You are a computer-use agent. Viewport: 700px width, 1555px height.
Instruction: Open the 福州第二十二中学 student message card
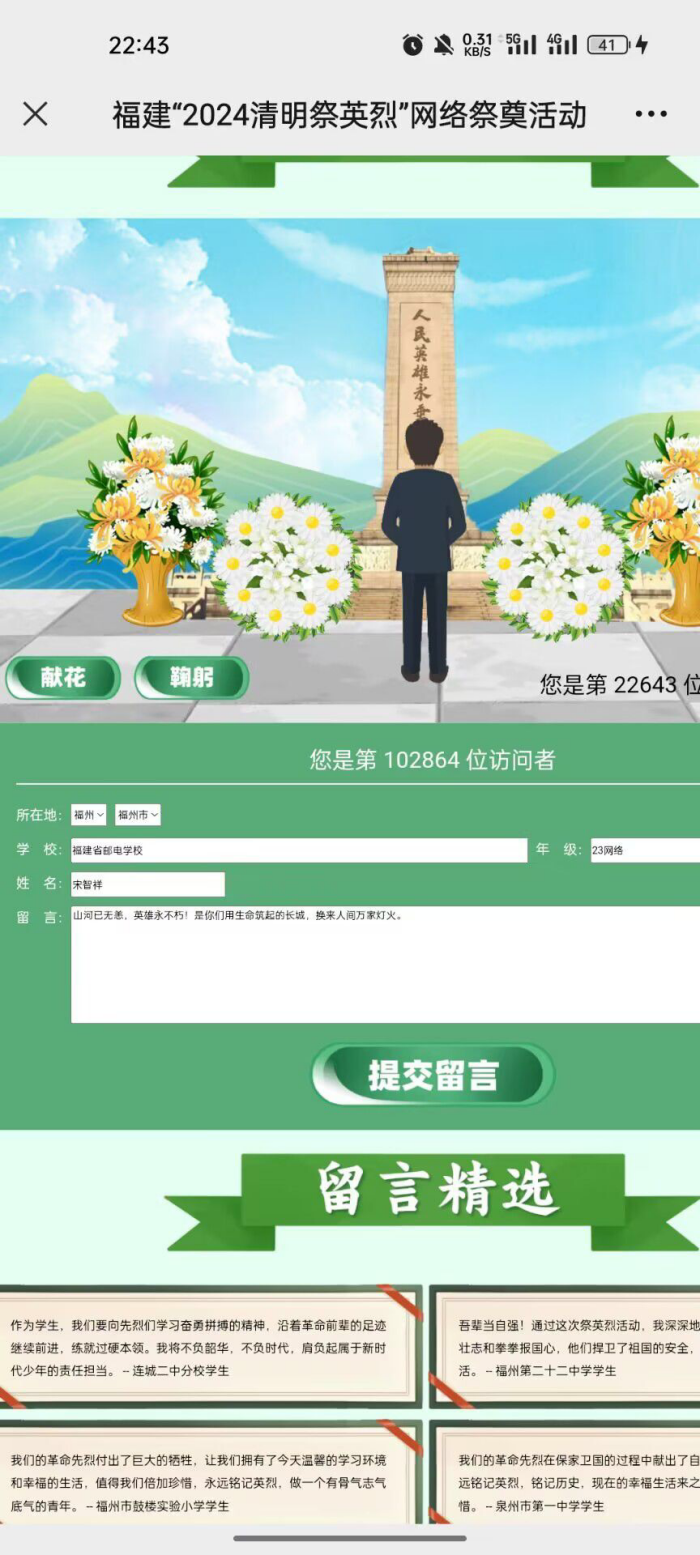(566, 1347)
